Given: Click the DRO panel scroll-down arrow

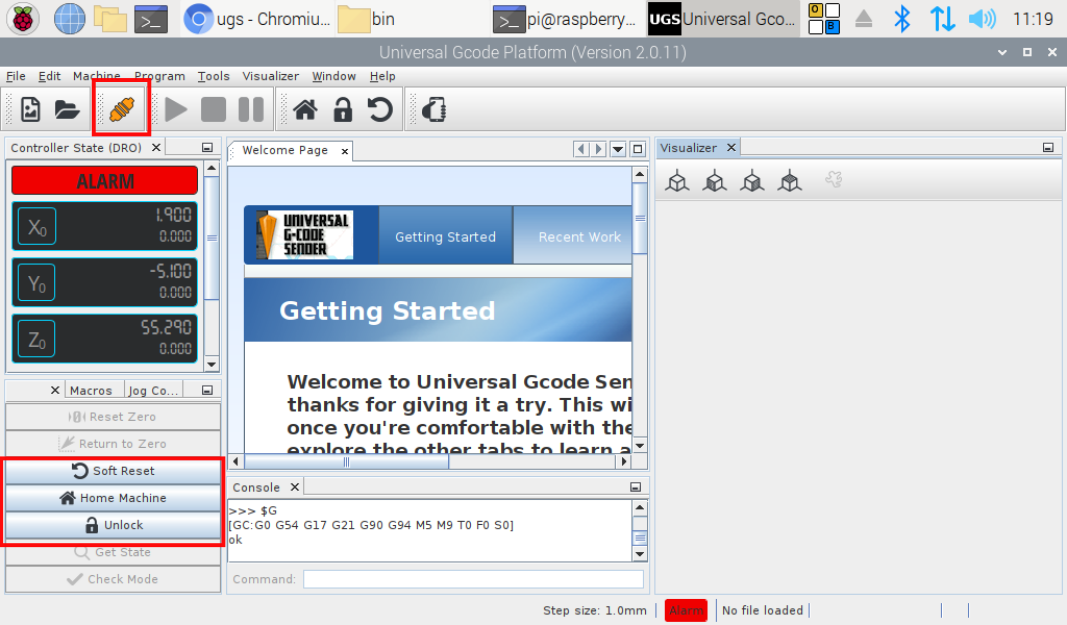Looking at the screenshot, I should [212, 364].
